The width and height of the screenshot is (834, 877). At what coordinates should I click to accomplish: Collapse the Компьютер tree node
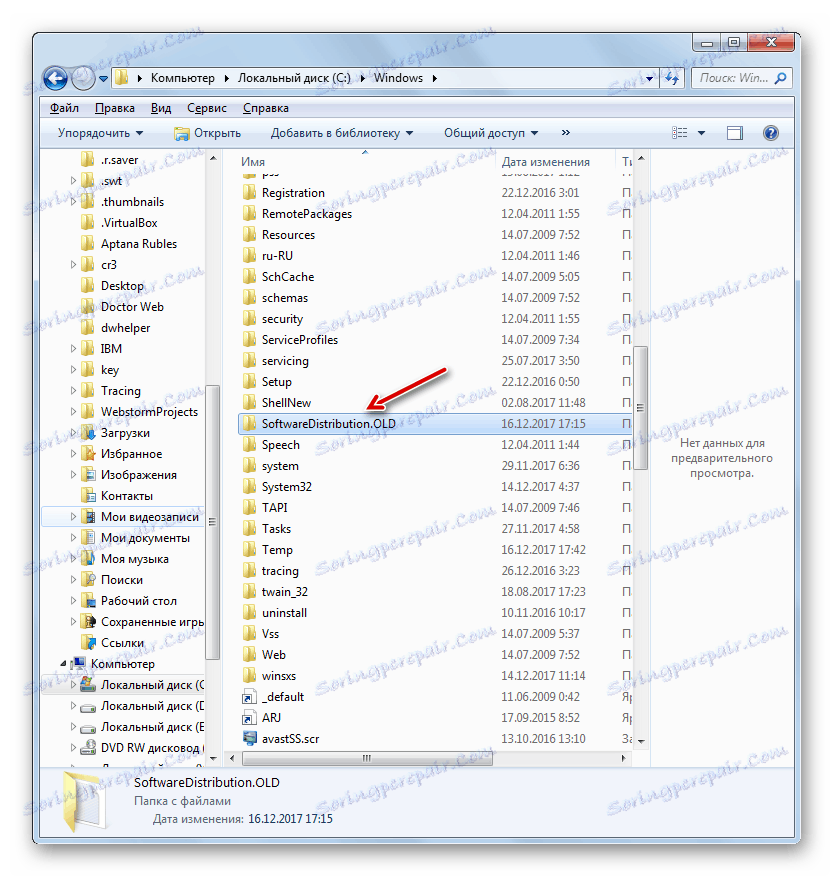63,664
